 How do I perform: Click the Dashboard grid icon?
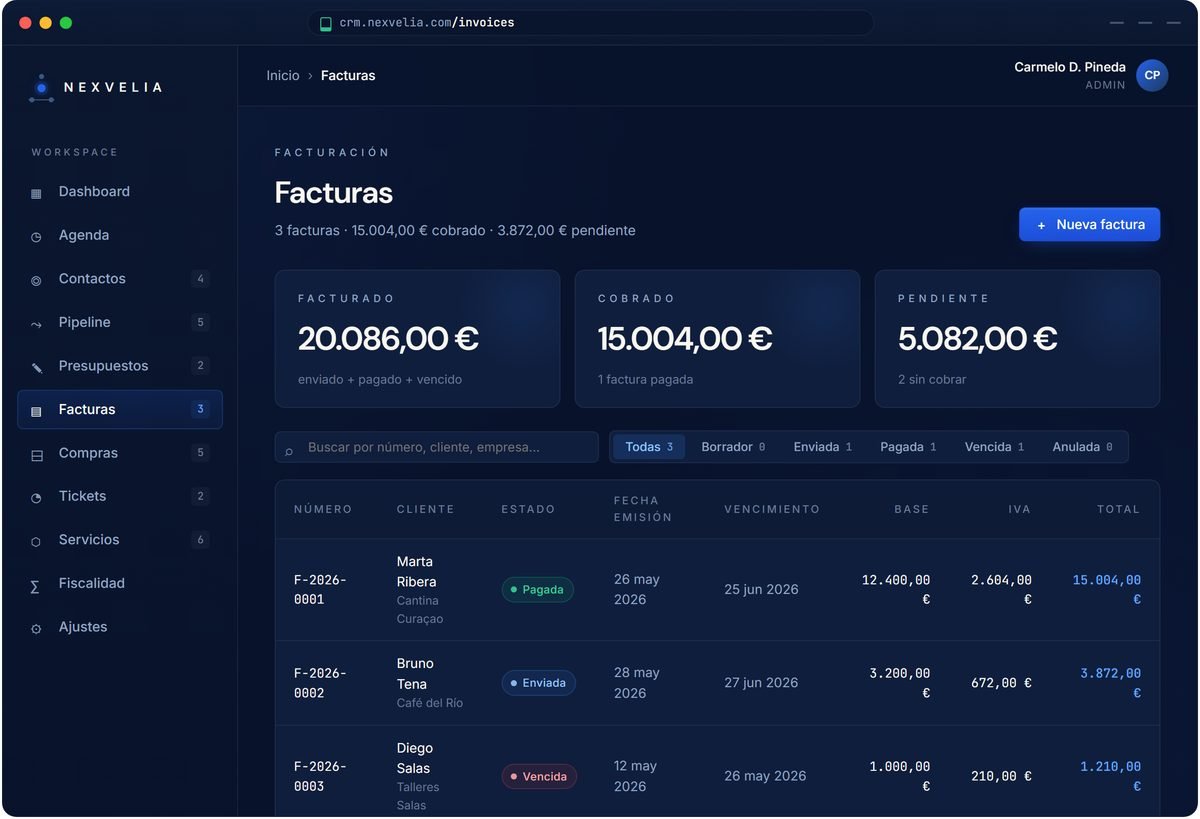36,193
